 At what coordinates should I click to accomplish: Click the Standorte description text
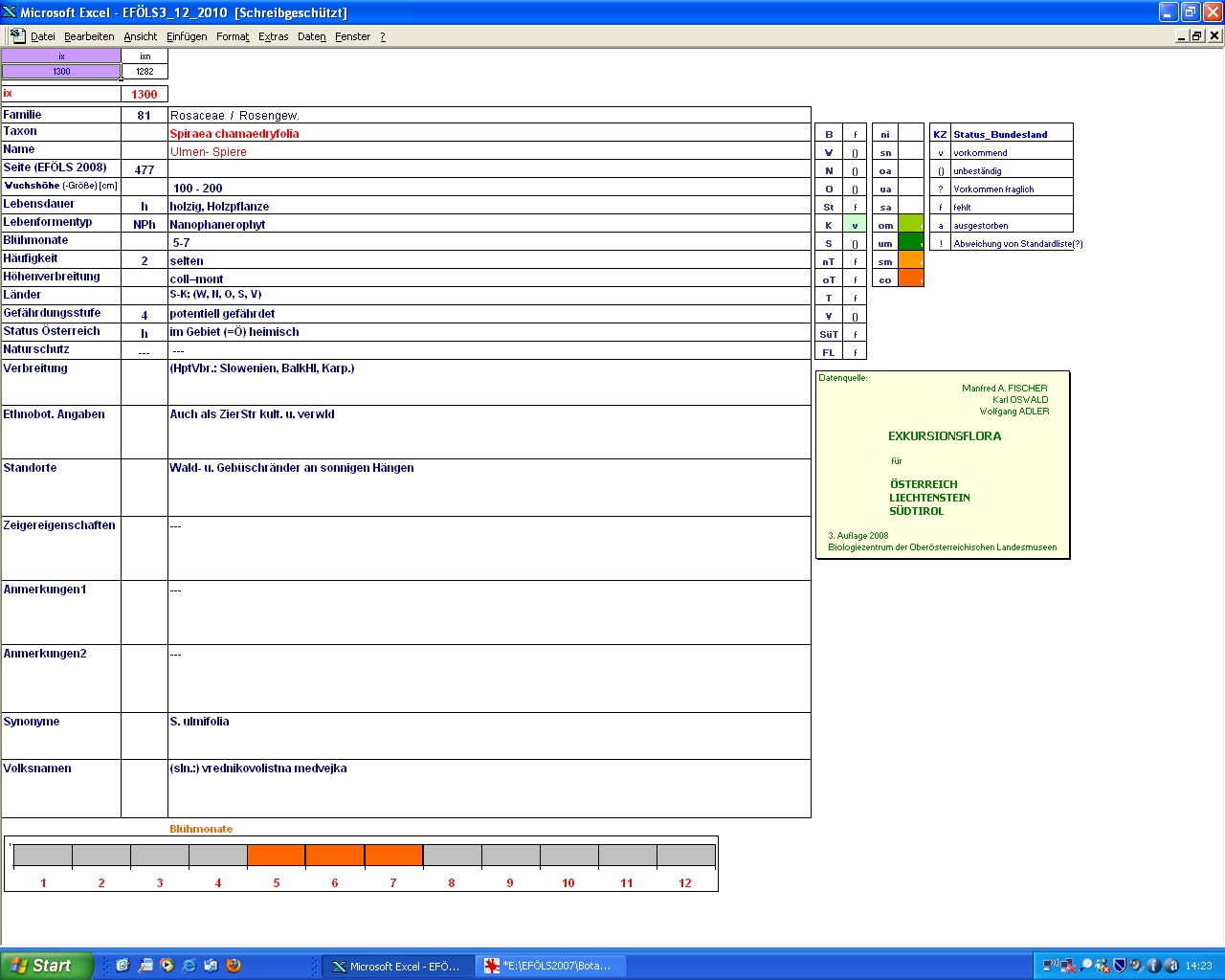pos(292,467)
